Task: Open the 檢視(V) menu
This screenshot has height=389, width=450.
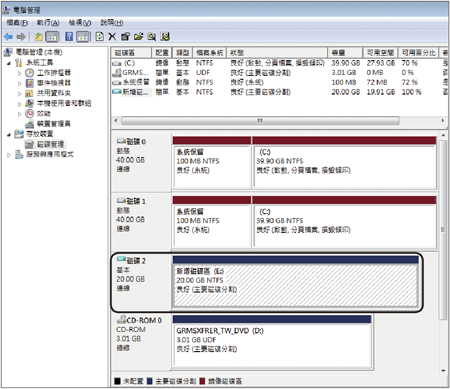Action: [x=80, y=23]
